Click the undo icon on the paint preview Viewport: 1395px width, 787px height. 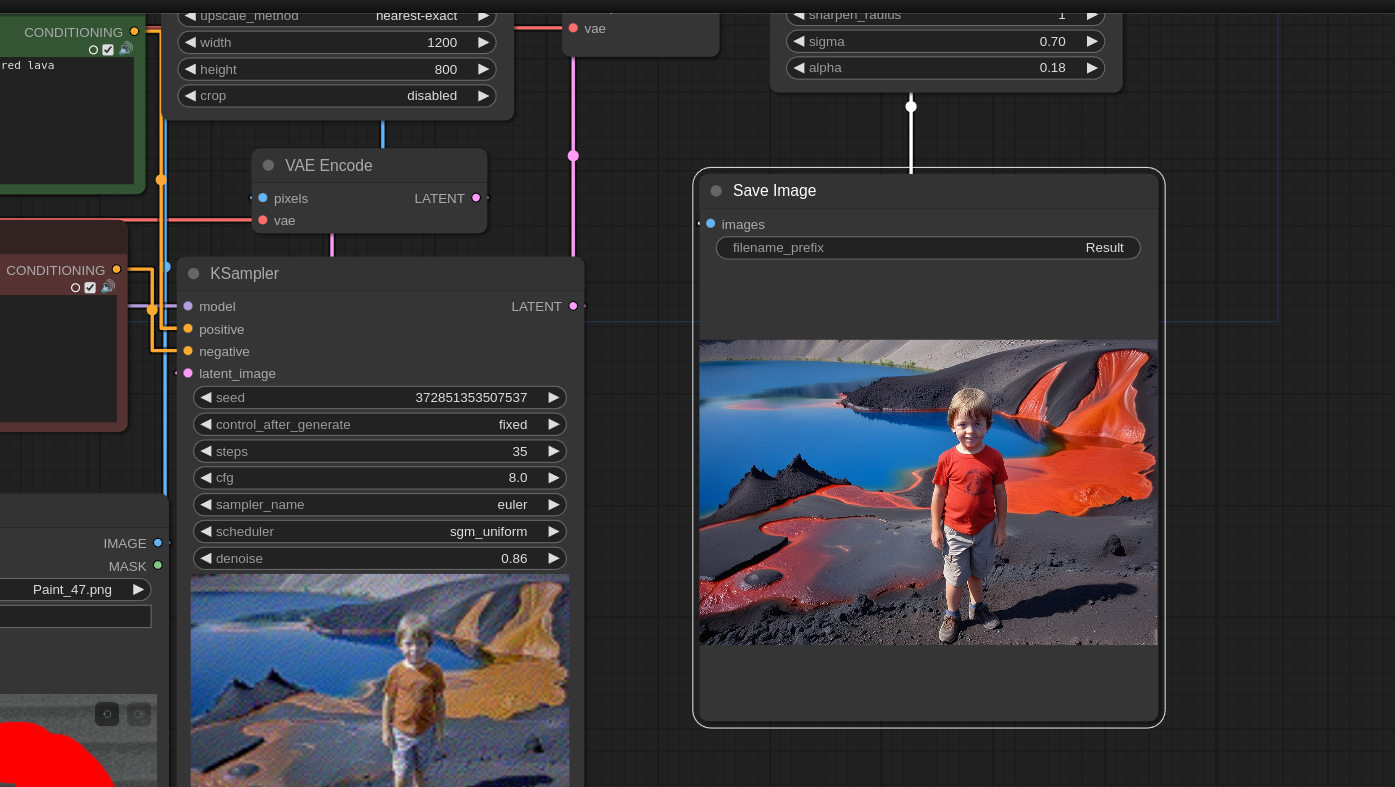pyautogui.click(x=107, y=713)
